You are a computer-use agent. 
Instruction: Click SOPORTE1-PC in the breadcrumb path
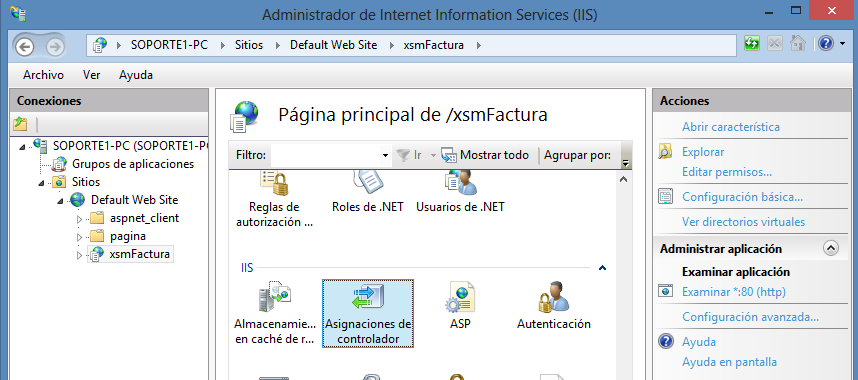coord(169,45)
